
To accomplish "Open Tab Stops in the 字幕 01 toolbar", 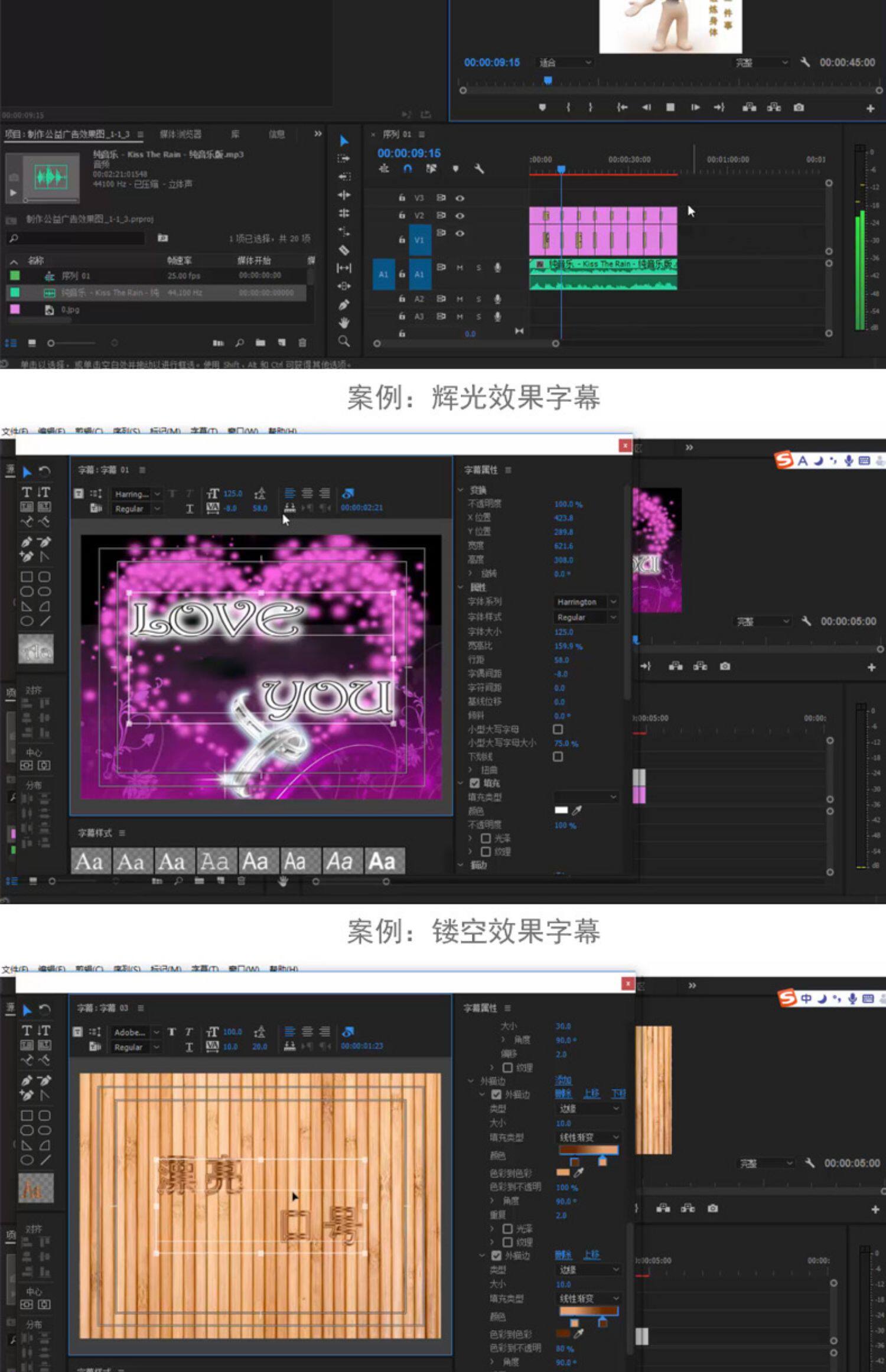I will tap(289, 508).
